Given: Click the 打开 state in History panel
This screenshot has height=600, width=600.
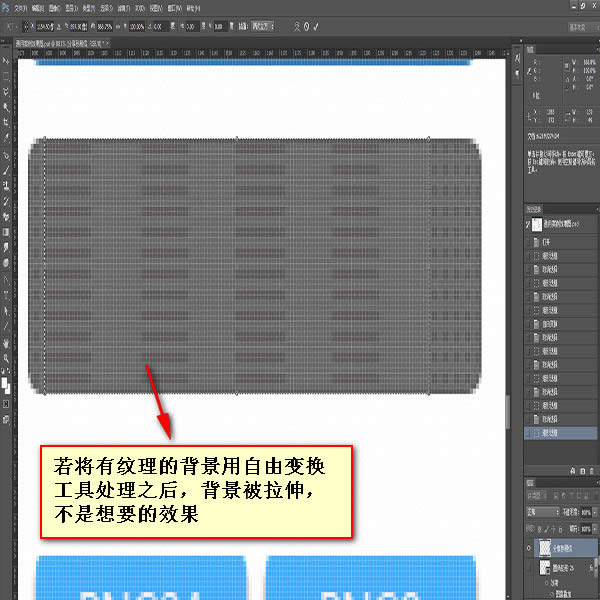Looking at the screenshot, I should (547, 243).
